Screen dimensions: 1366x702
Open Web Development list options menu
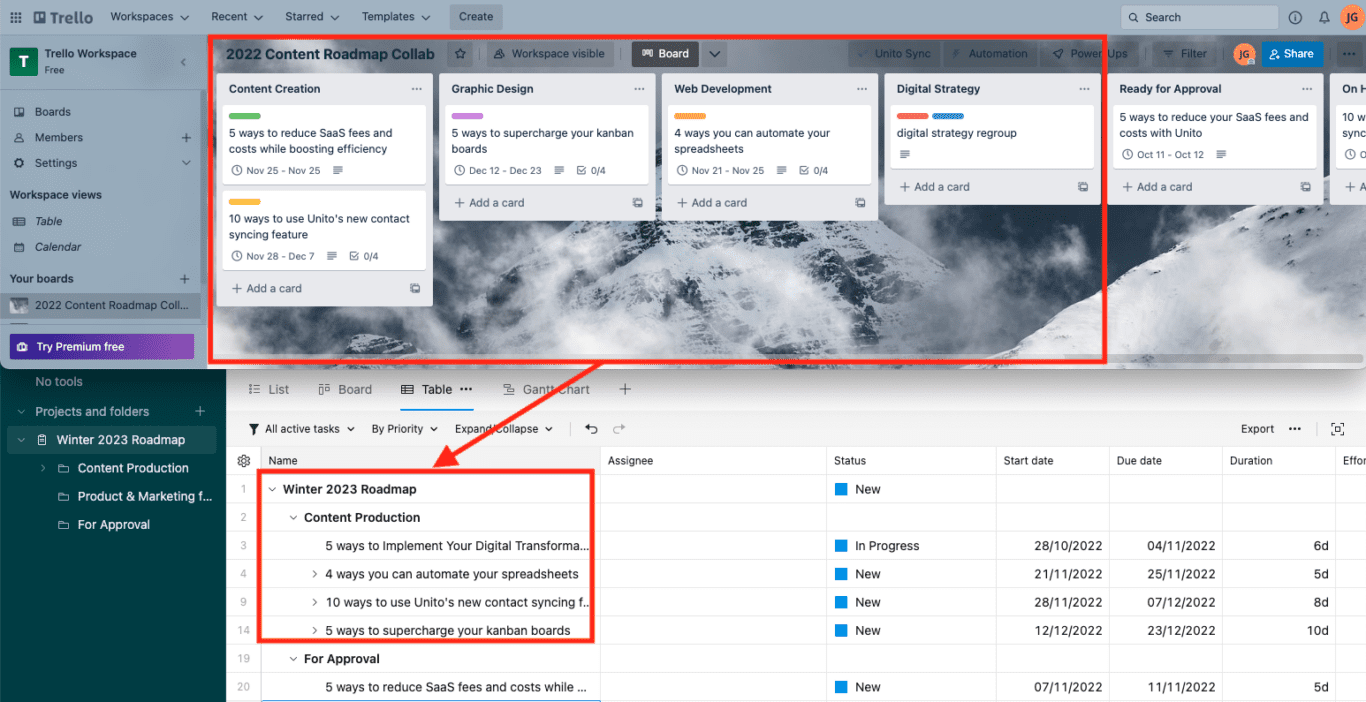pos(862,89)
